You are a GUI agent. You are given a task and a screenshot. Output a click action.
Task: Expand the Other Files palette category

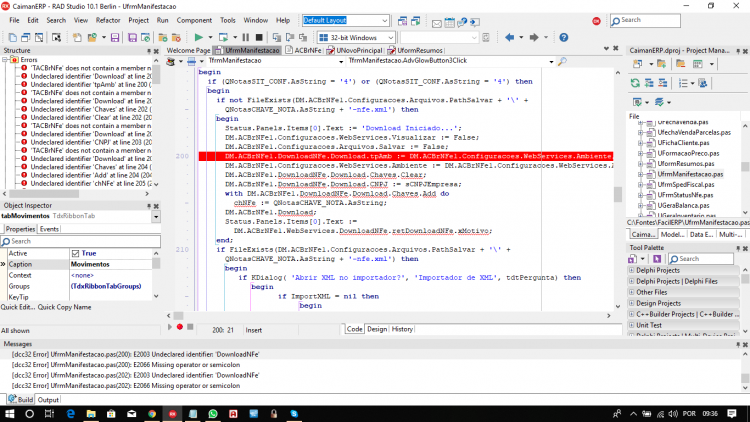(x=631, y=292)
